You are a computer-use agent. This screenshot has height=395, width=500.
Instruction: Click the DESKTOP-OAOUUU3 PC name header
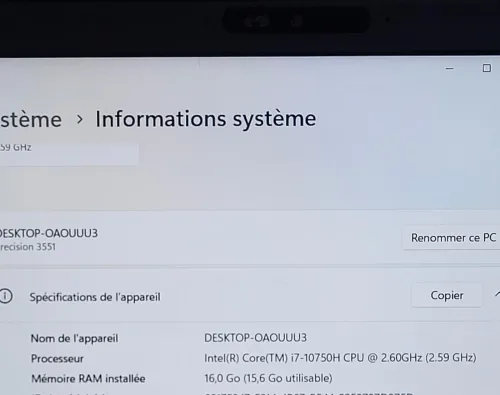tap(49, 233)
